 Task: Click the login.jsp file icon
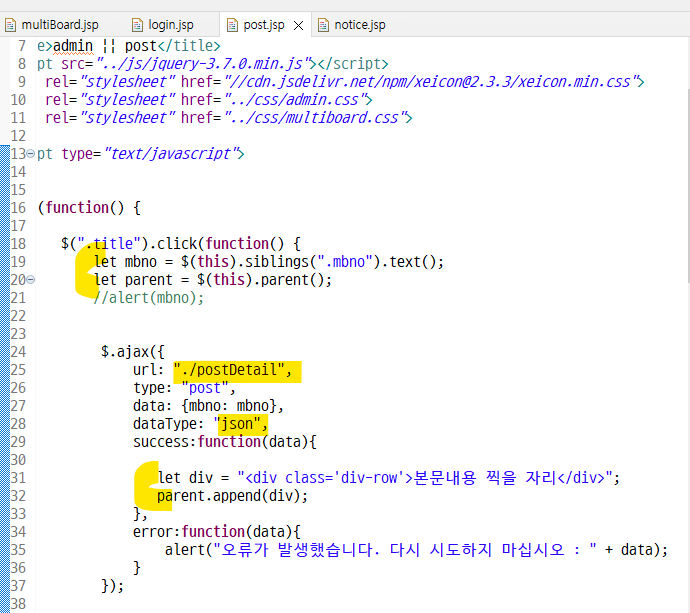point(137,25)
